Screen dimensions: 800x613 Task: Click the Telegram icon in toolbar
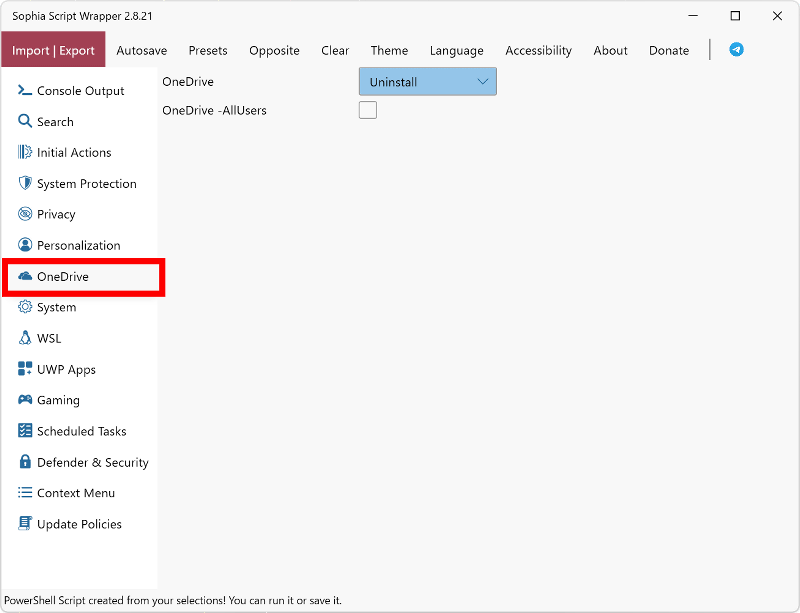(736, 49)
